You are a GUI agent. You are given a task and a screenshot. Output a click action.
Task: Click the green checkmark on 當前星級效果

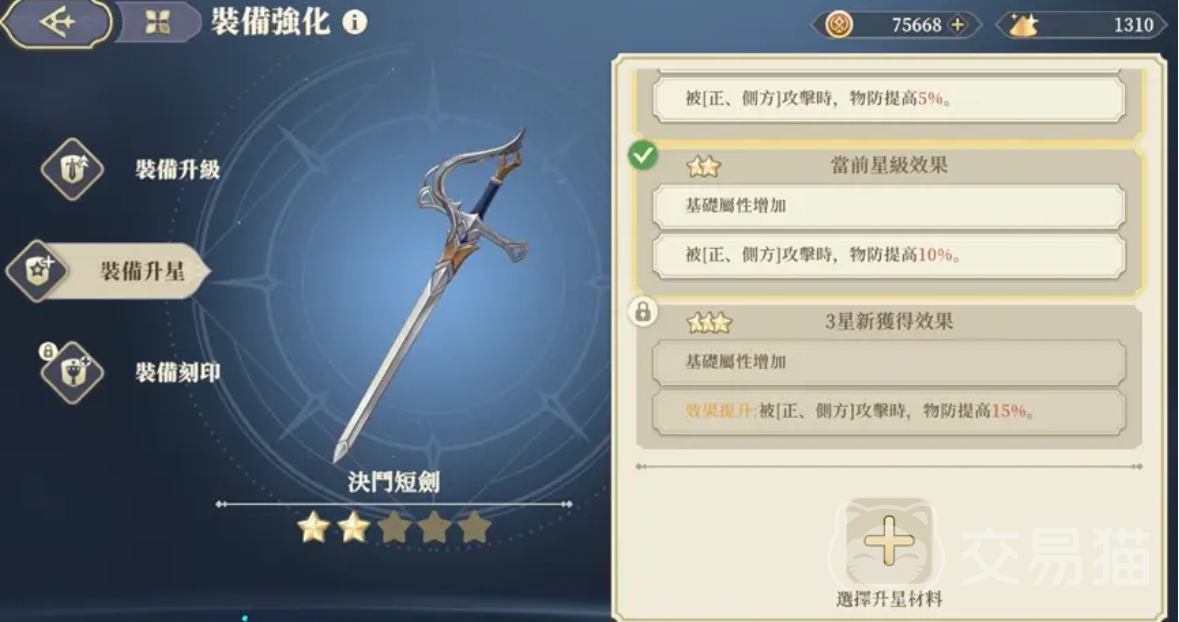pyautogui.click(x=643, y=156)
